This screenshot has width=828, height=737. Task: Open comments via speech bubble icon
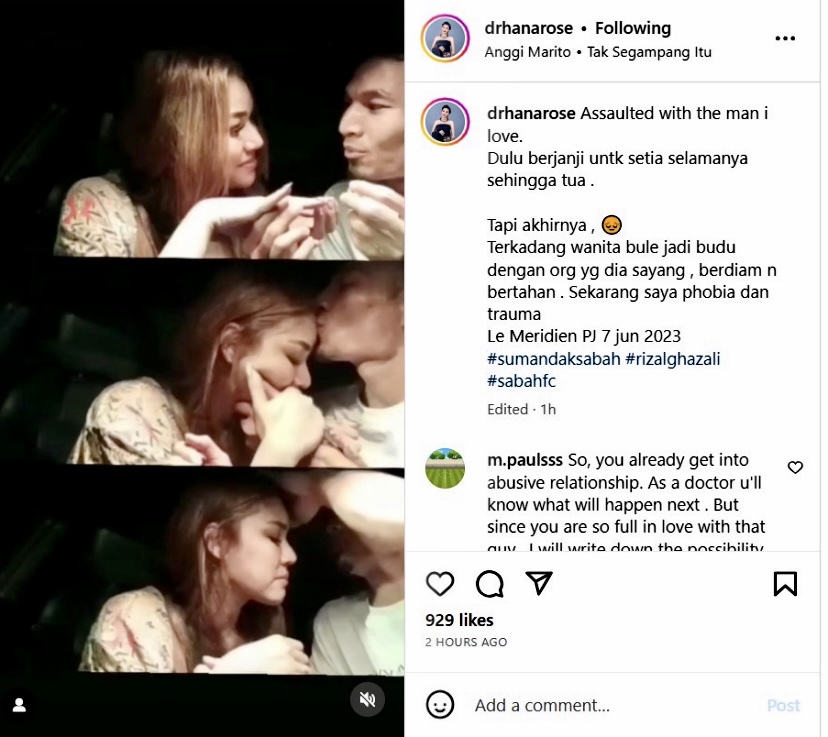tap(489, 583)
